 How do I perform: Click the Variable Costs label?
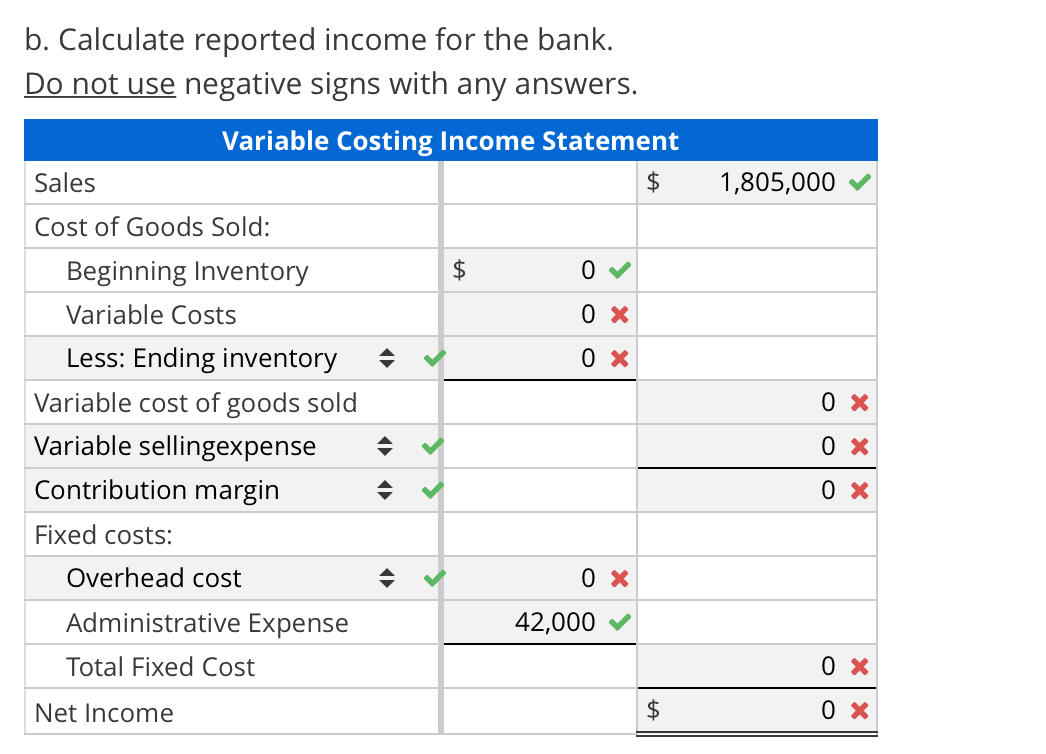point(151,315)
